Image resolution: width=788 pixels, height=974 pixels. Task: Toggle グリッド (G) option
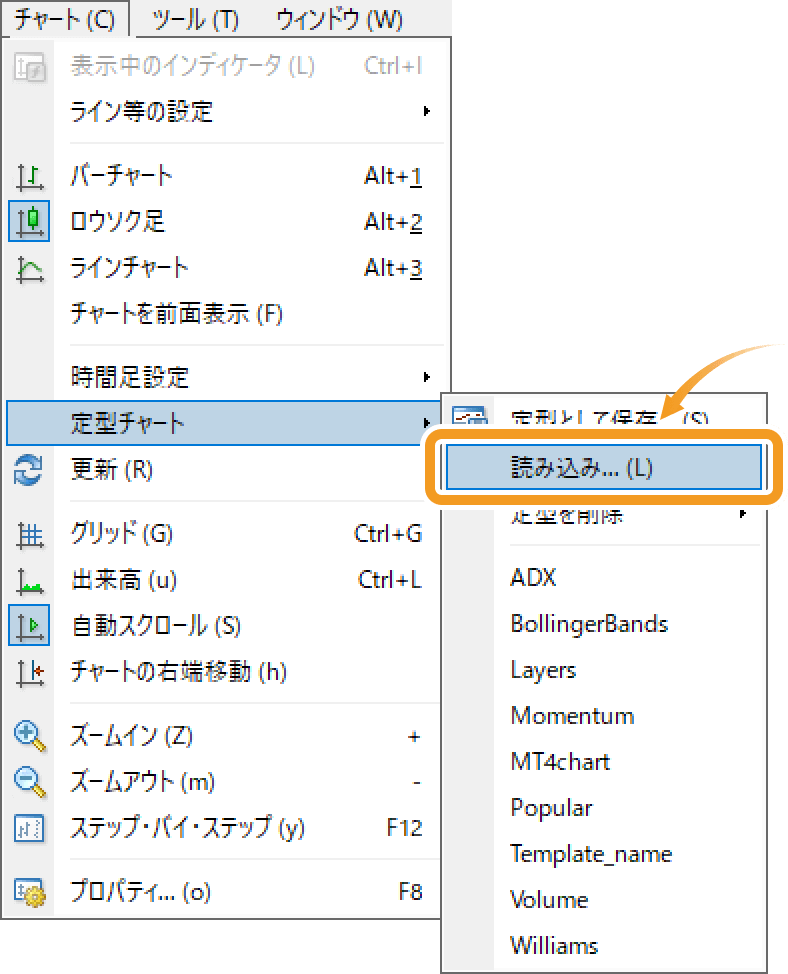tap(224, 534)
